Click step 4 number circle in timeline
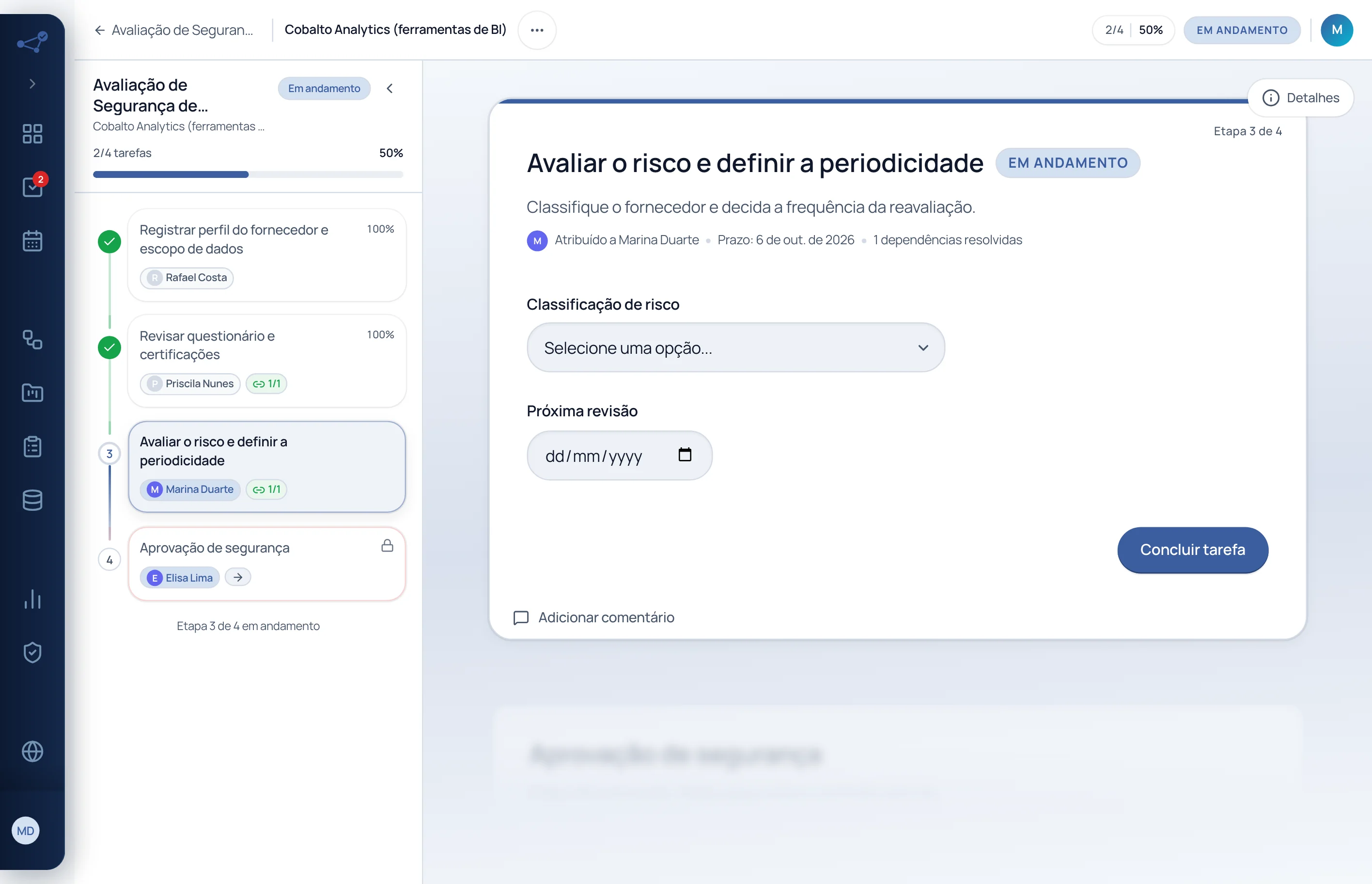 109,560
